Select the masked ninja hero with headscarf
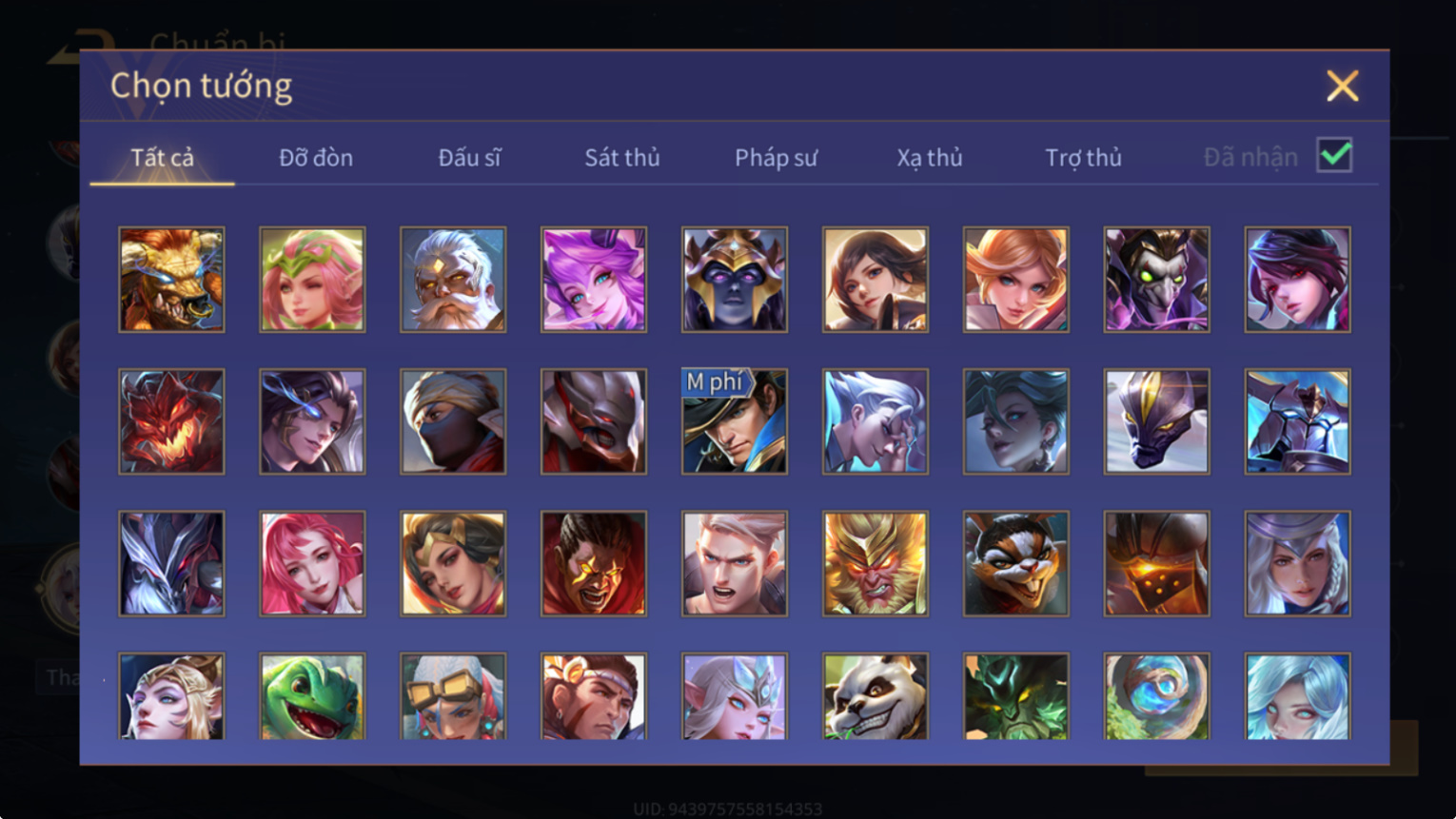The width and height of the screenshot is (1456, 819). 453,421
